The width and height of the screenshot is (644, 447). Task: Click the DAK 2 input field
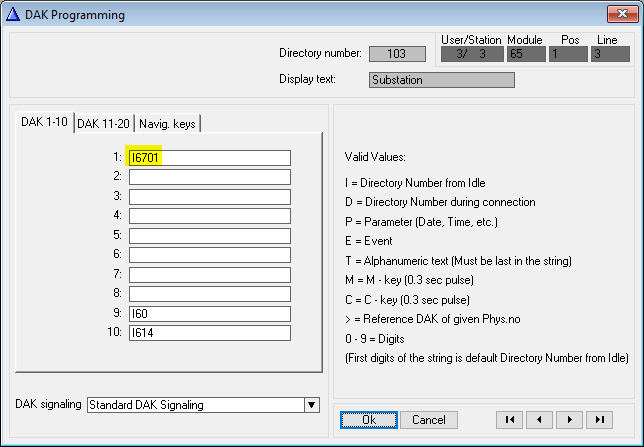(210, 177)
